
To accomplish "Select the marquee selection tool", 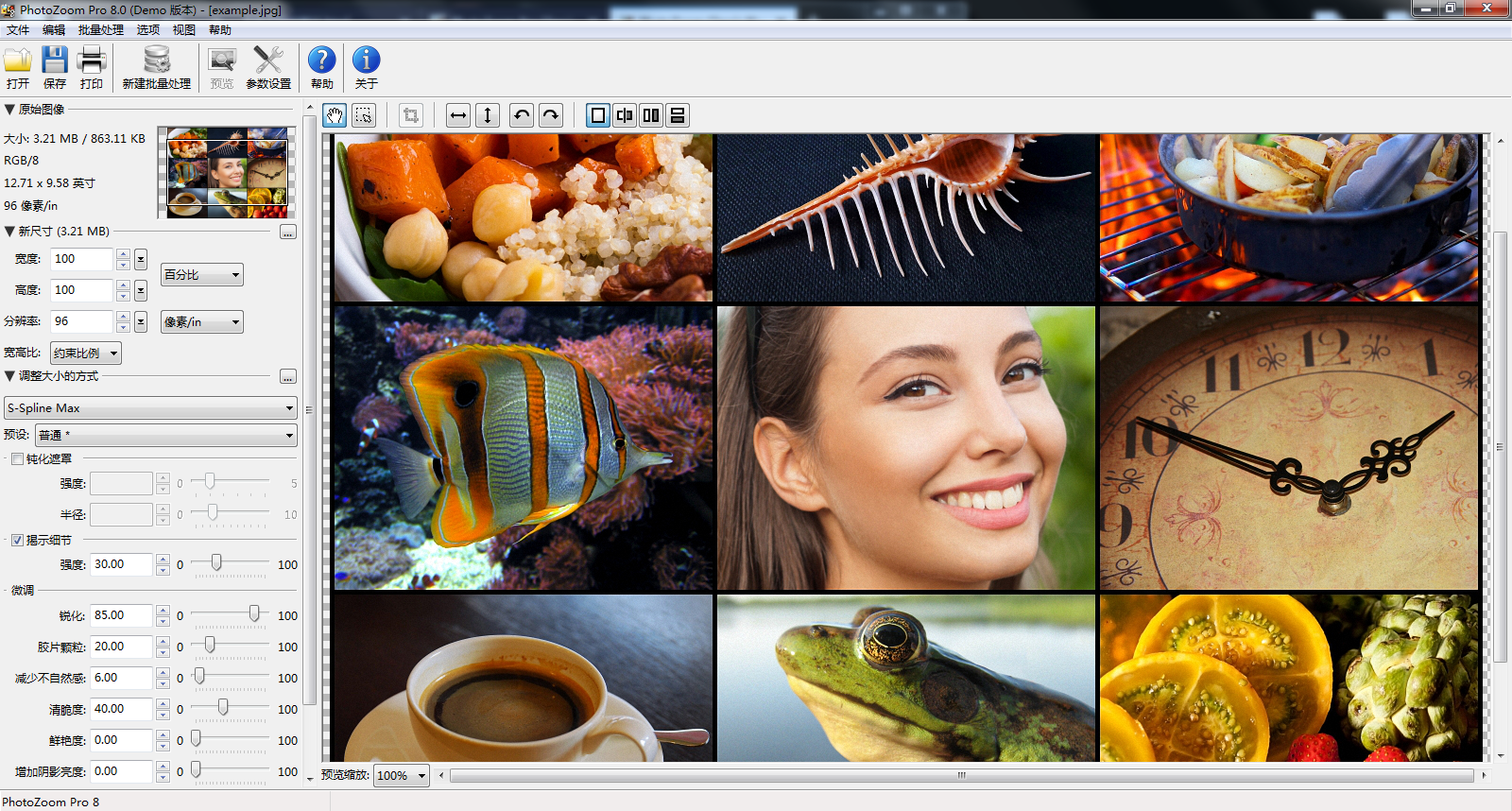I will tap(364, 115).
